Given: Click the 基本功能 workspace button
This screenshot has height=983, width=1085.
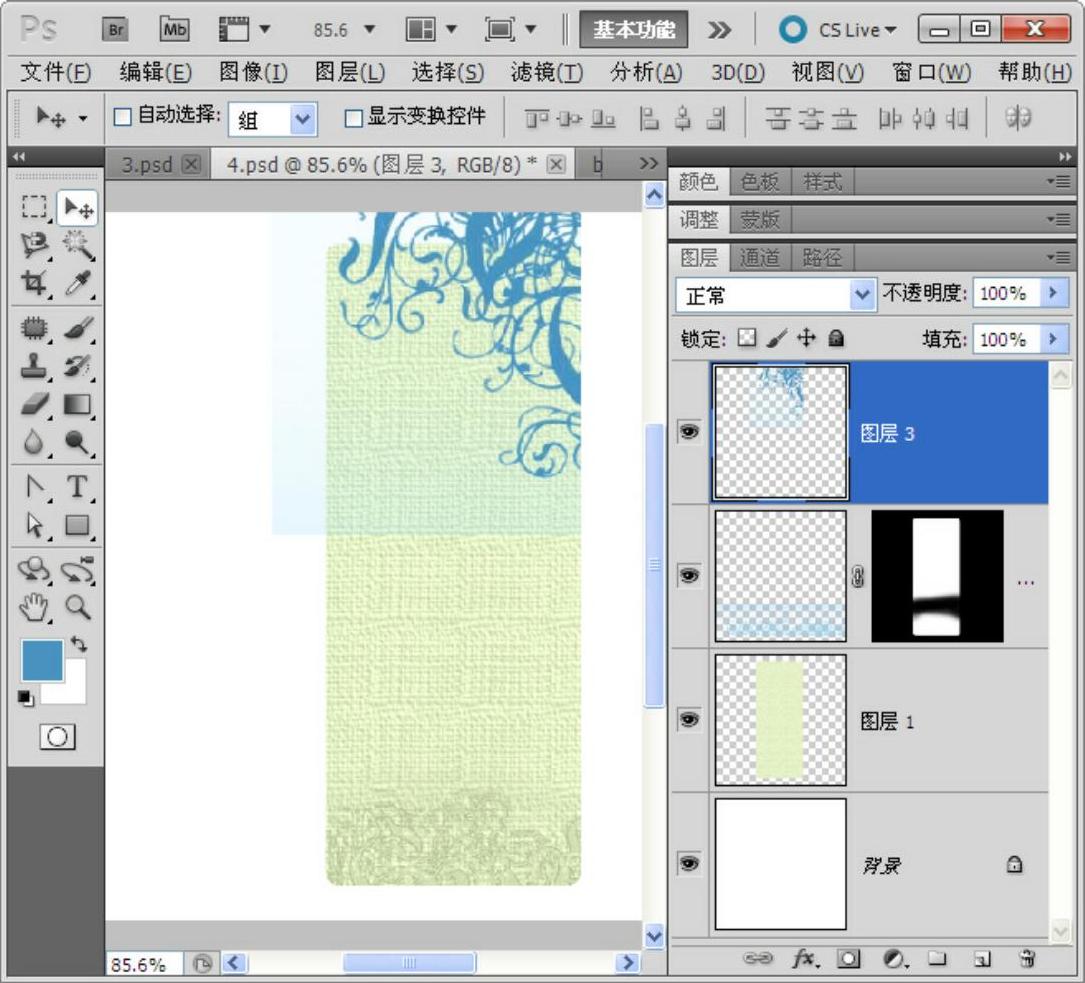Looking at the screenshot, I should (x=634, y=30).
